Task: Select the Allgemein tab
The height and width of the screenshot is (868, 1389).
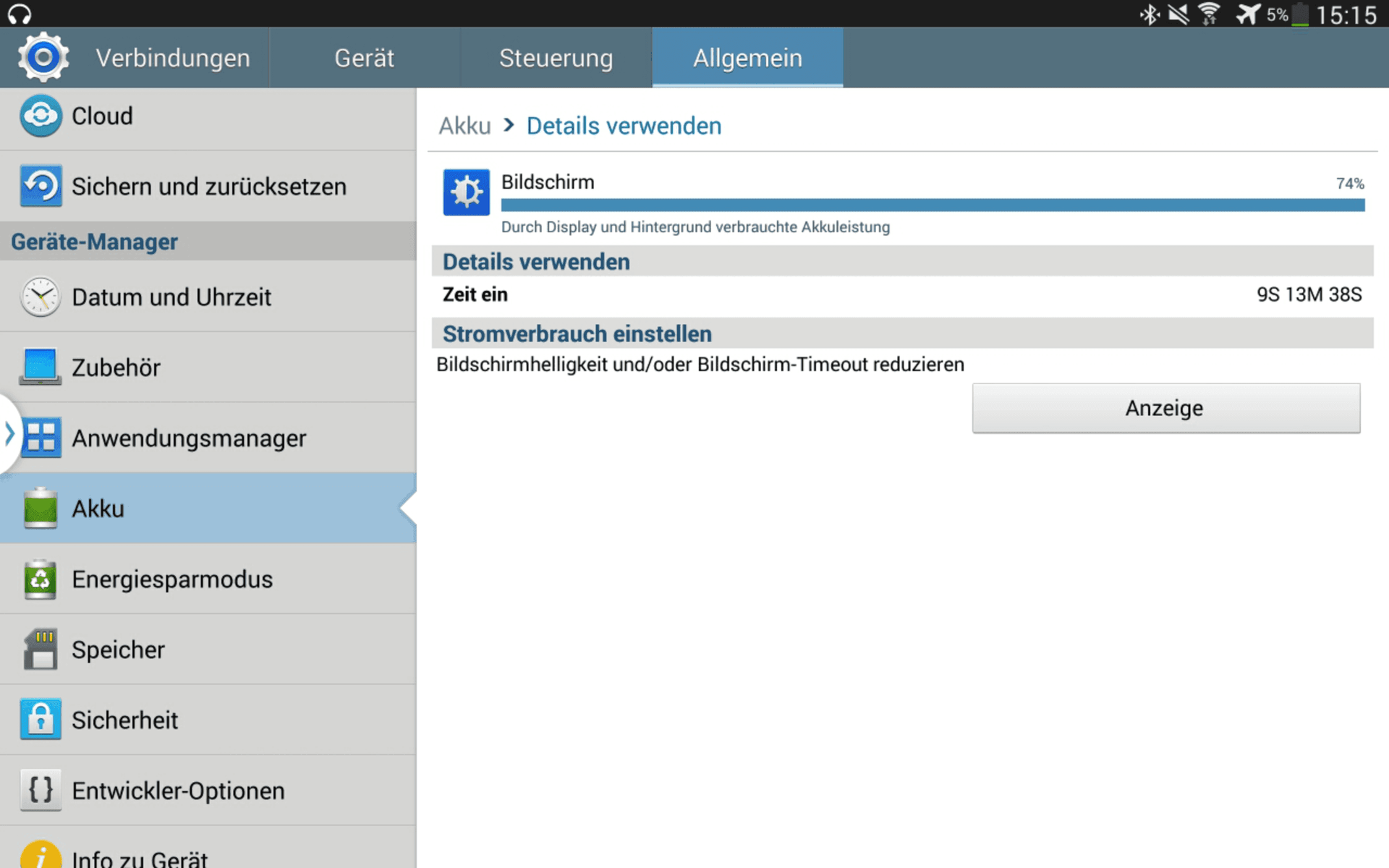Action: tap(748, 58)
